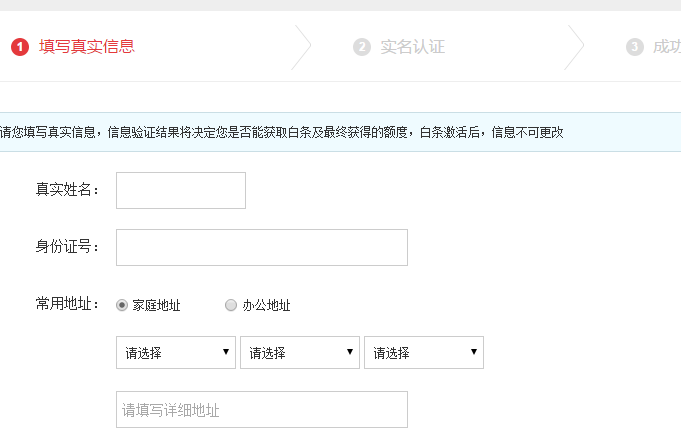Image resolution: width=681 pixels, height=434 pixels.
Task: Select the 家庭地址 radio button
Action: pyautogui.click(x=122, y=305)
